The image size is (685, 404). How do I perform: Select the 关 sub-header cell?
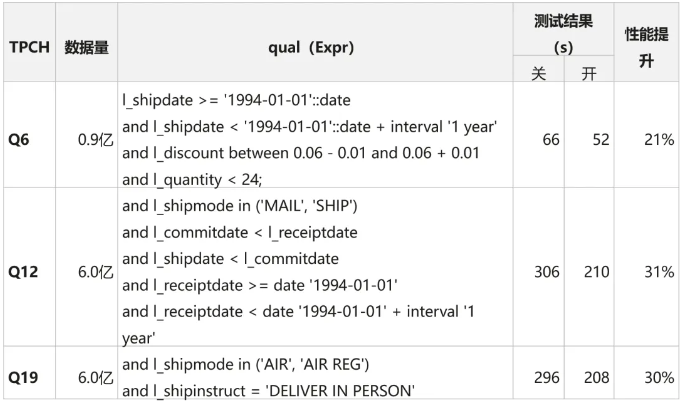pyautogui.click(x=539, y=73)
